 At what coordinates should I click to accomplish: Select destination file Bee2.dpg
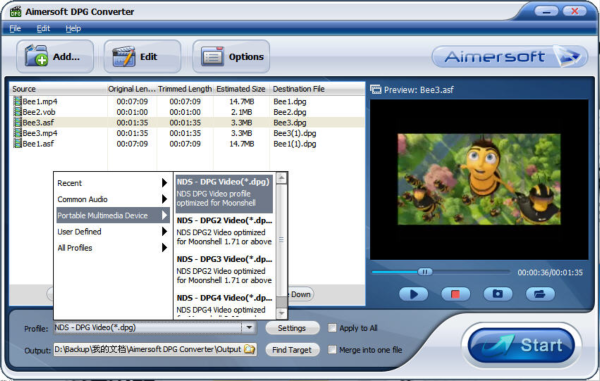[290, 112]
